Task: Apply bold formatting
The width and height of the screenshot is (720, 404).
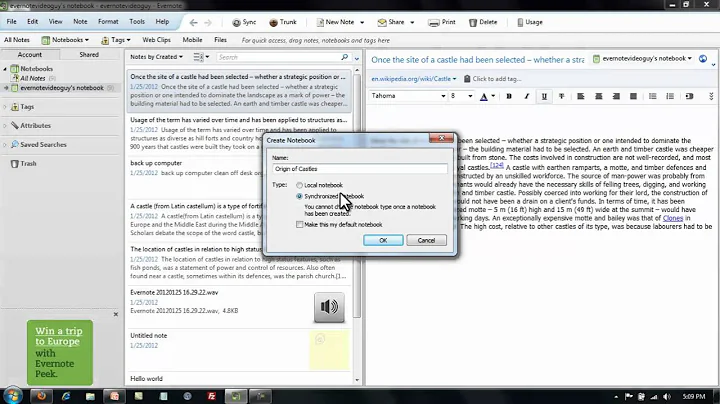Action: point(509,96)
